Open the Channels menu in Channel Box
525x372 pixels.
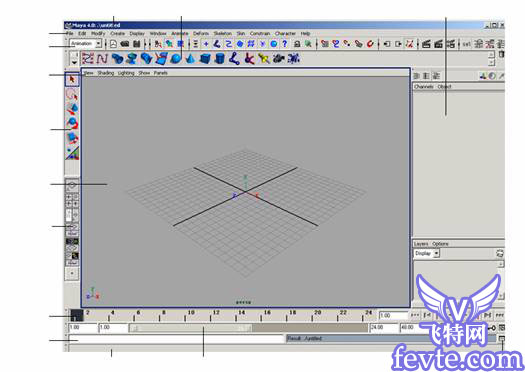[x=424, y=86]
